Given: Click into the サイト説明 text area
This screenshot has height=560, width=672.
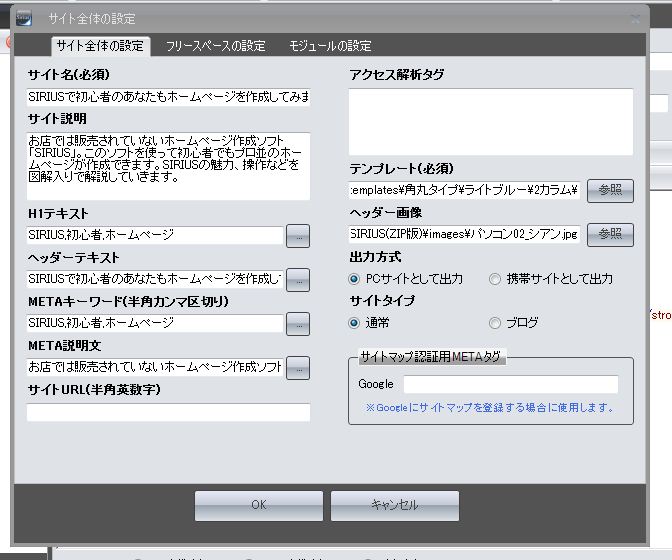Looking at the screenshot, I should coord(168,166).
